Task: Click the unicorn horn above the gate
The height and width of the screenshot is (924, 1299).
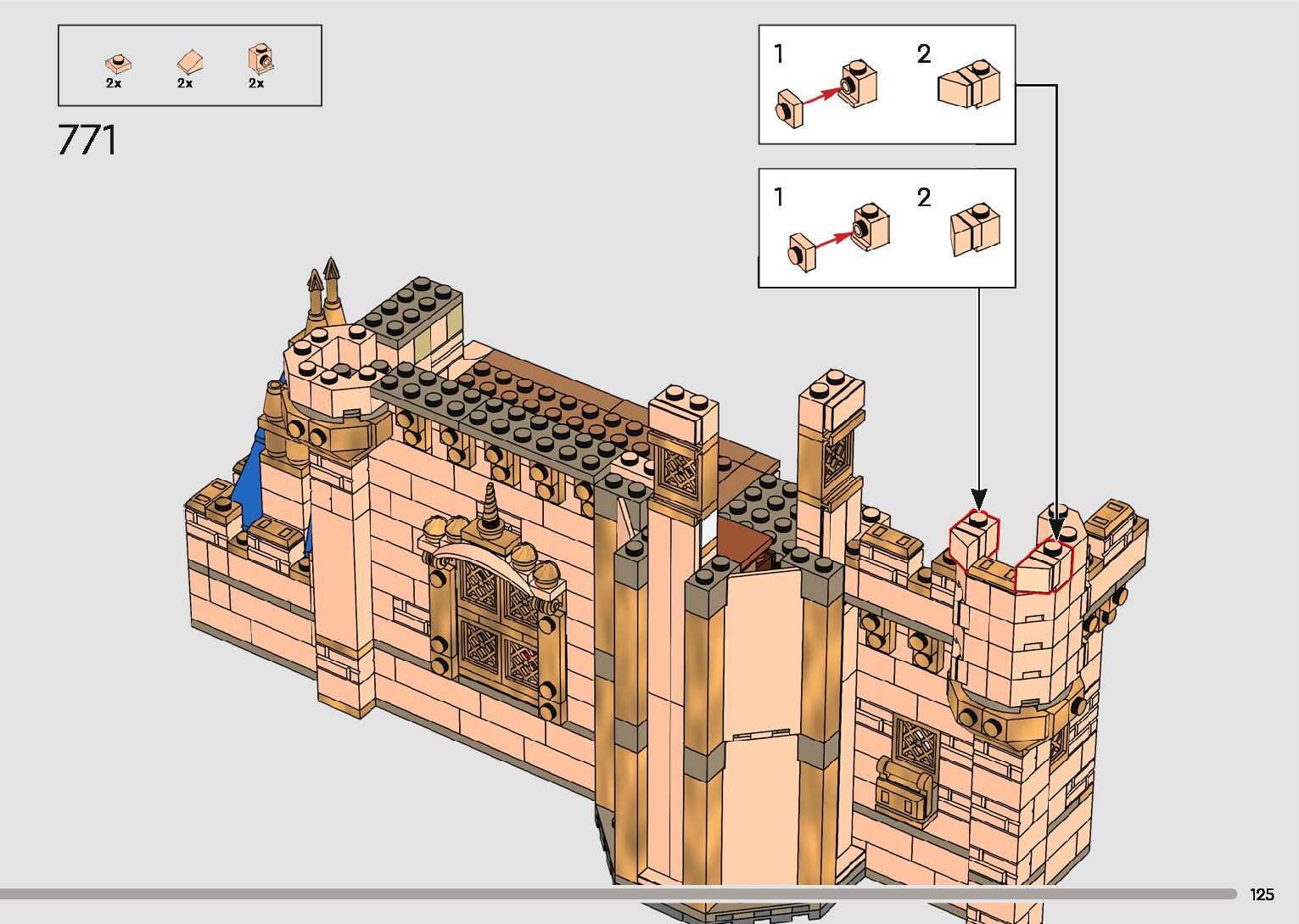Action: click(491, 511)
